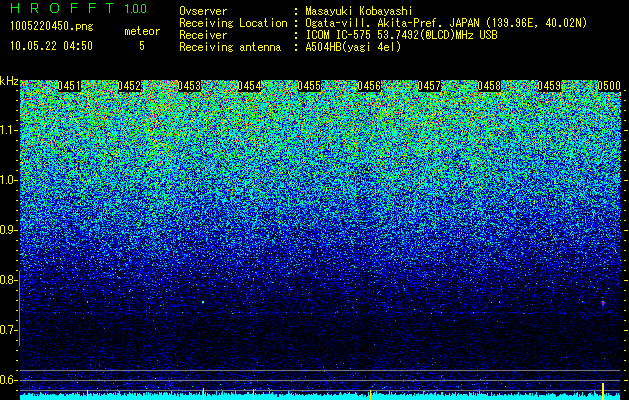Click the yellow meteor marker below 0453
This screenshot has width=629, height=400.
tap(203, 393)
